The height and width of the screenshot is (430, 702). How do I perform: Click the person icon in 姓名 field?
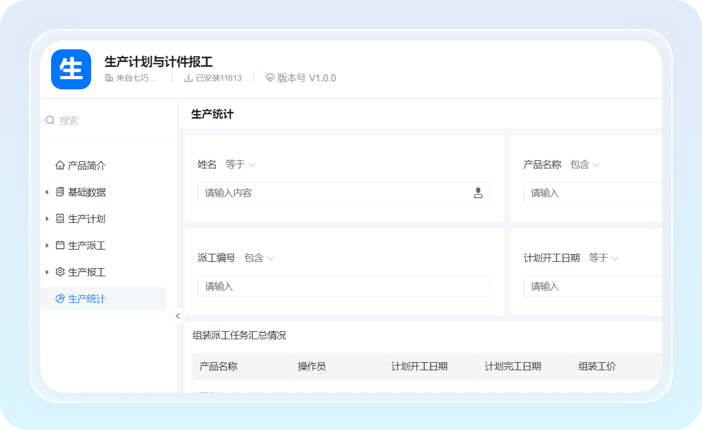point(478,193)
